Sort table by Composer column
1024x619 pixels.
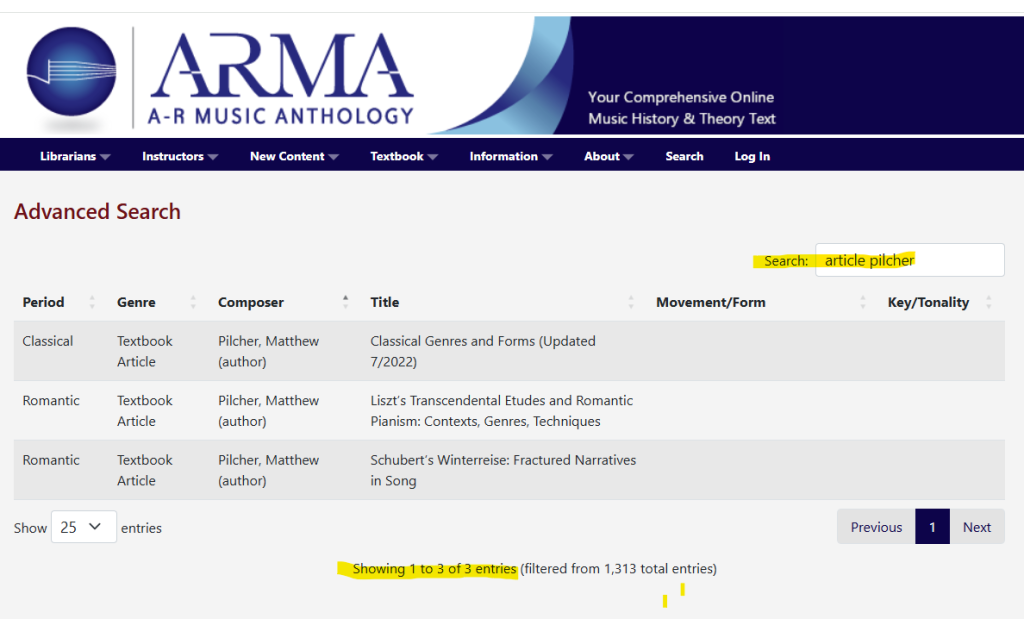[x=282, y=302]
